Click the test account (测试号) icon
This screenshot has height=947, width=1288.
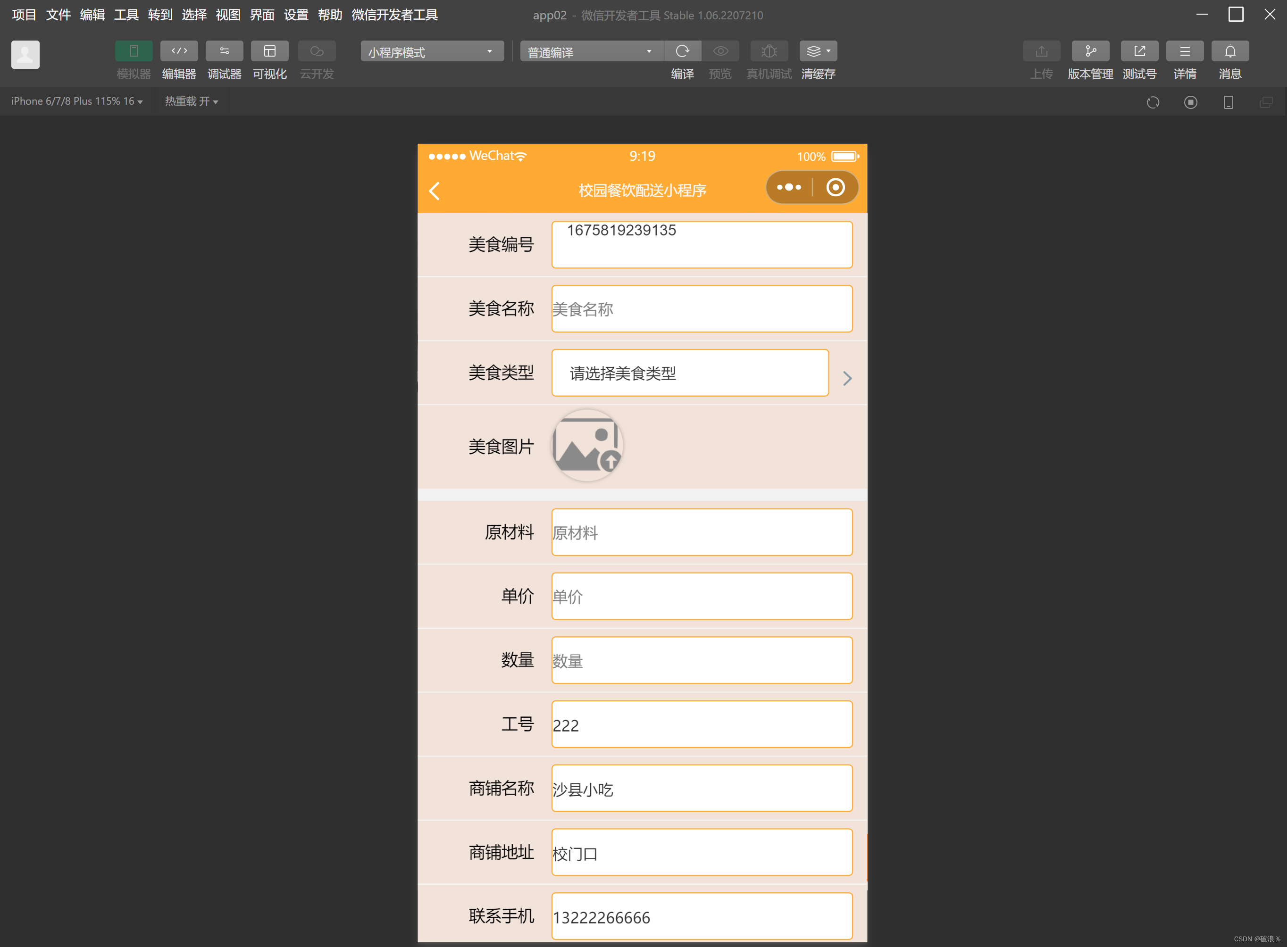coord(1139,51)
